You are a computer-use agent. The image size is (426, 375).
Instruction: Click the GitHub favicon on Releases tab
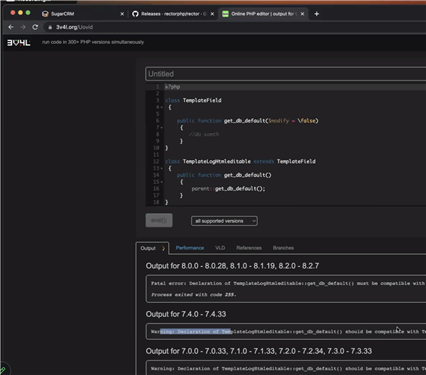[x=135, y=14]
